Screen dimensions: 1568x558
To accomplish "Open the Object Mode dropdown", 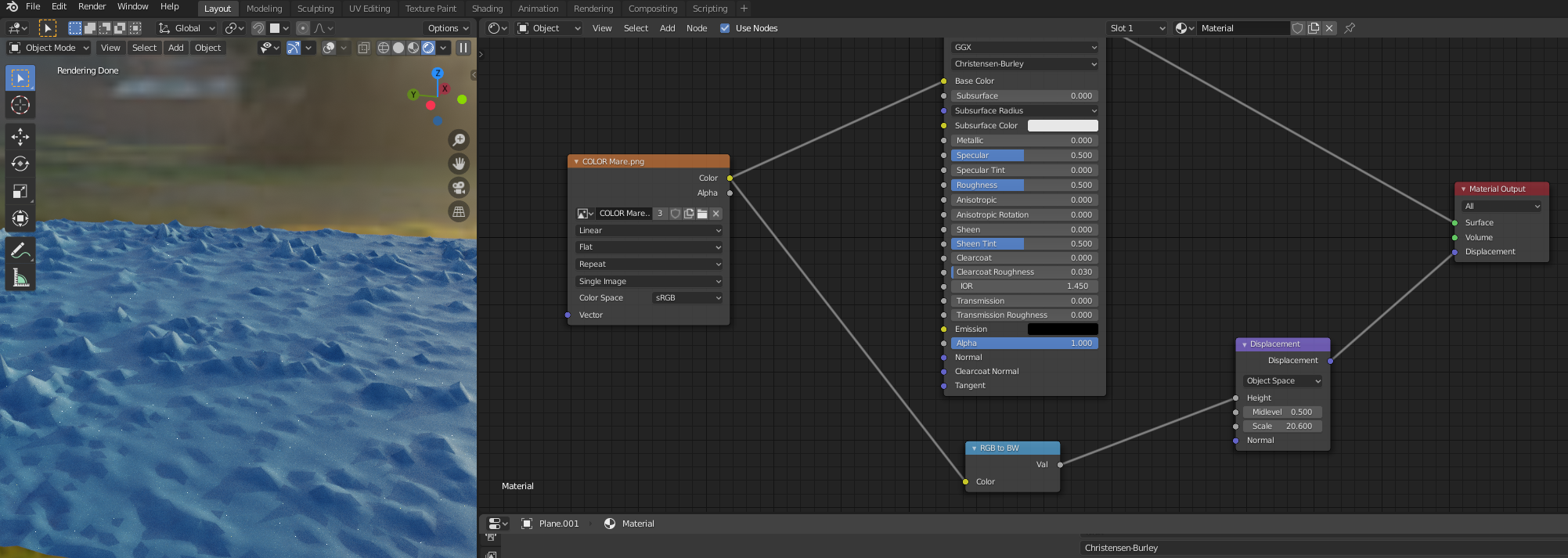I will tap(49, 48).
